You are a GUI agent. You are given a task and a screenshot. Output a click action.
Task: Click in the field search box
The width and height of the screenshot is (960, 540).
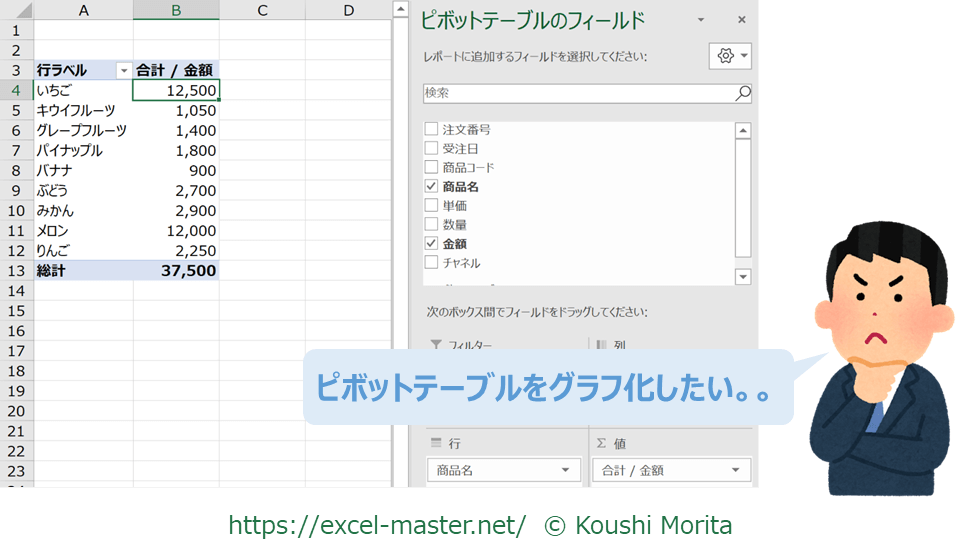[x=578, y=93]
